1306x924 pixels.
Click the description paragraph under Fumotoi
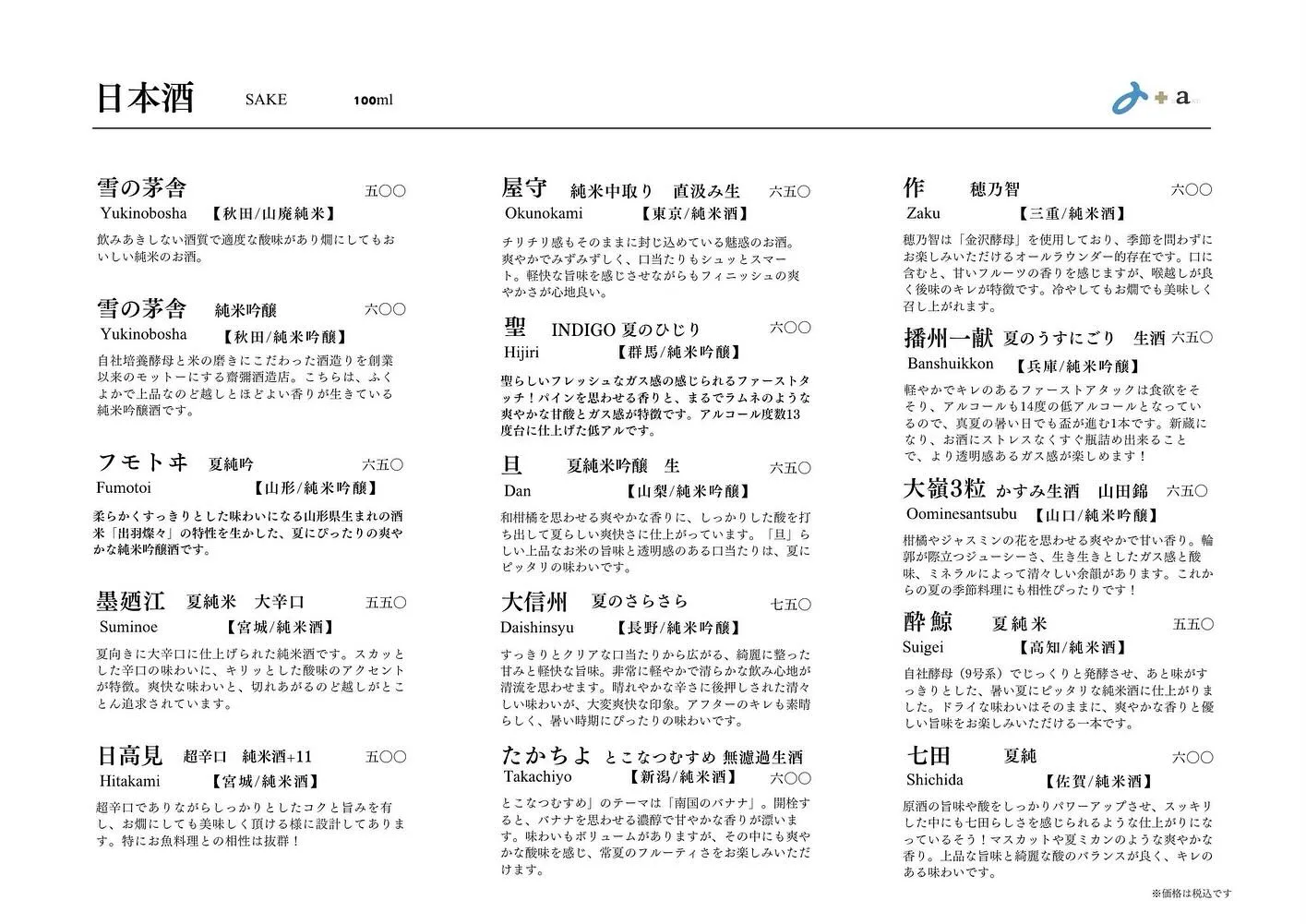[250, 532]
